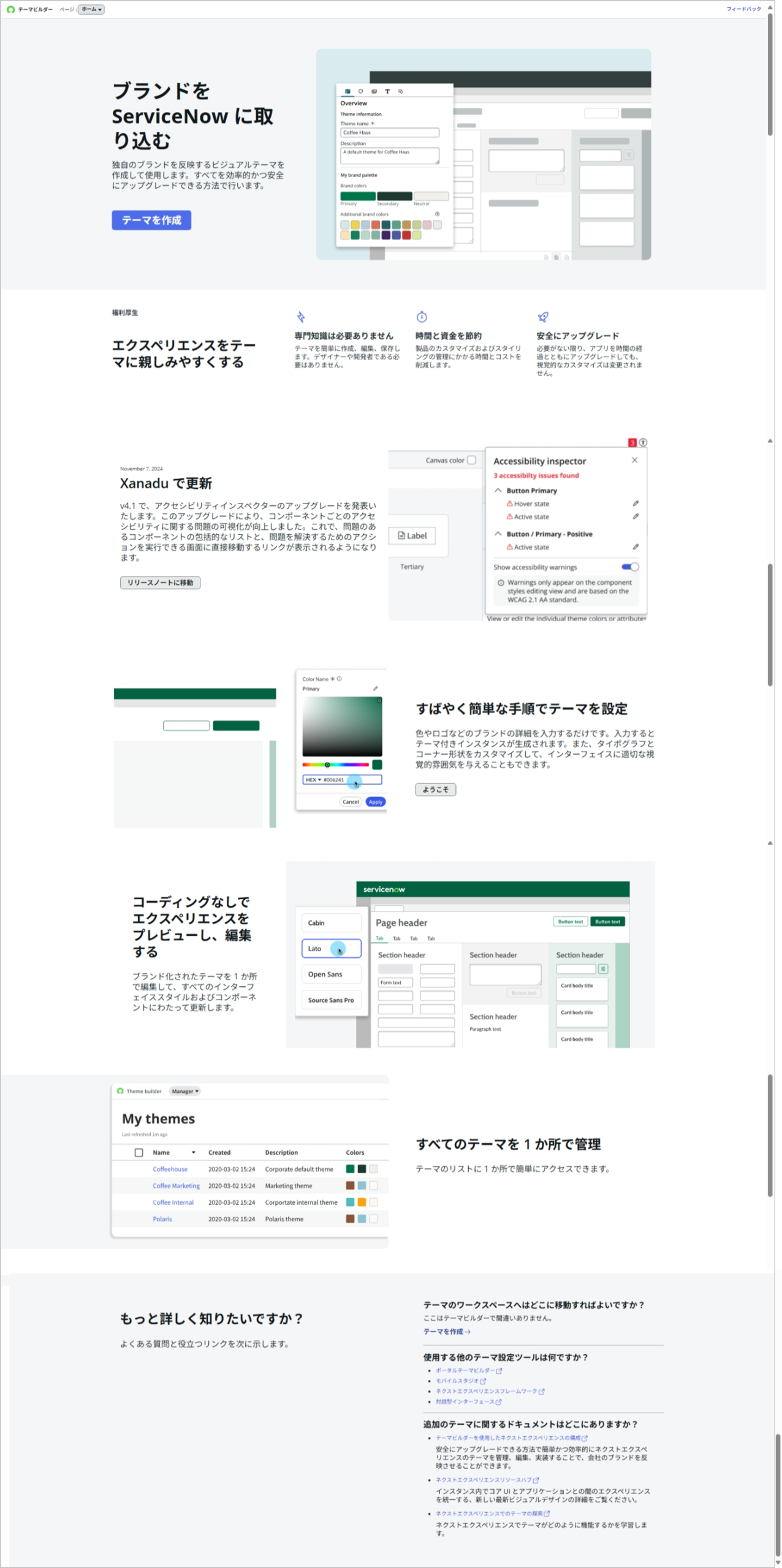Click external-link icon beside 対話型インターフェース

pos(498,1401)
